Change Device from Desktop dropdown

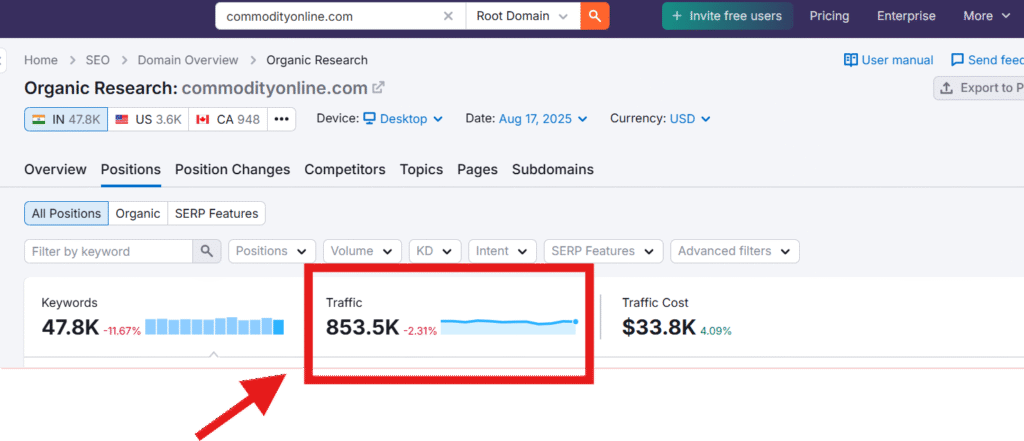coord(404,119)
